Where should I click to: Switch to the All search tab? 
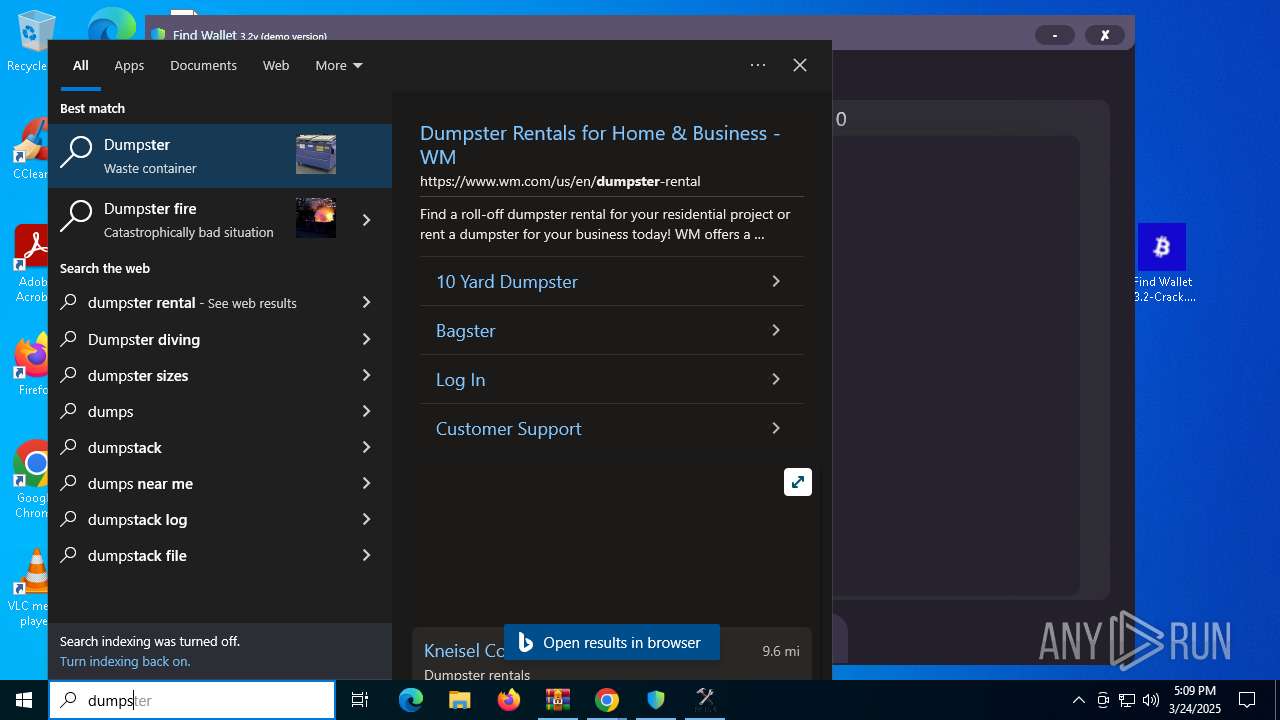click(x=81, y=65)
